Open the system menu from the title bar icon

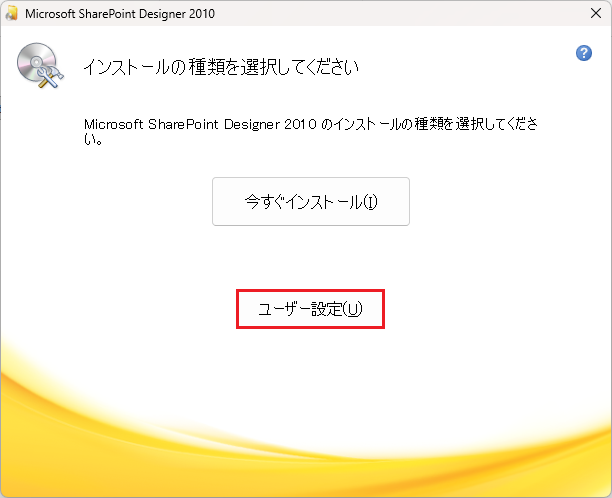[11, 14]
